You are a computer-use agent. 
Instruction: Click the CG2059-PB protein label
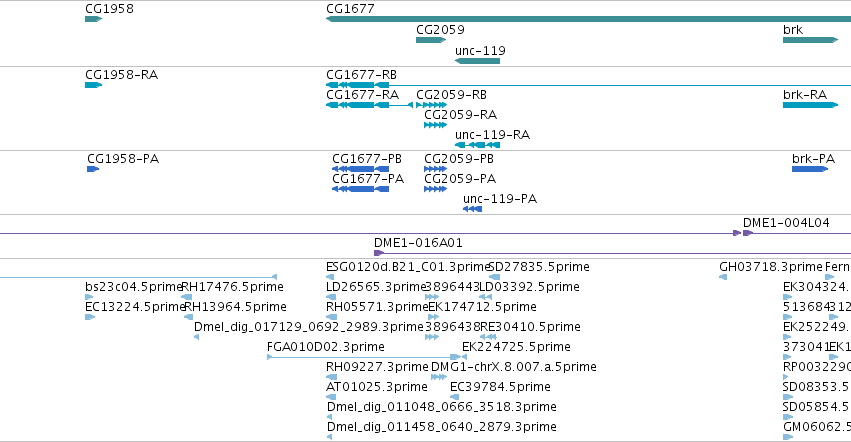pyautogui.click(x=459, y=159)
